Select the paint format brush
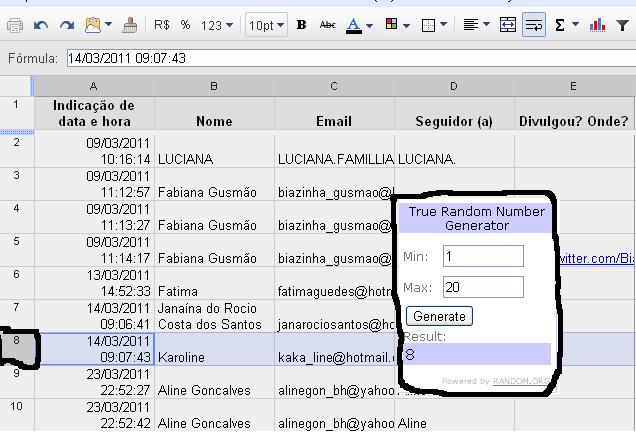 tap(129, 26)
